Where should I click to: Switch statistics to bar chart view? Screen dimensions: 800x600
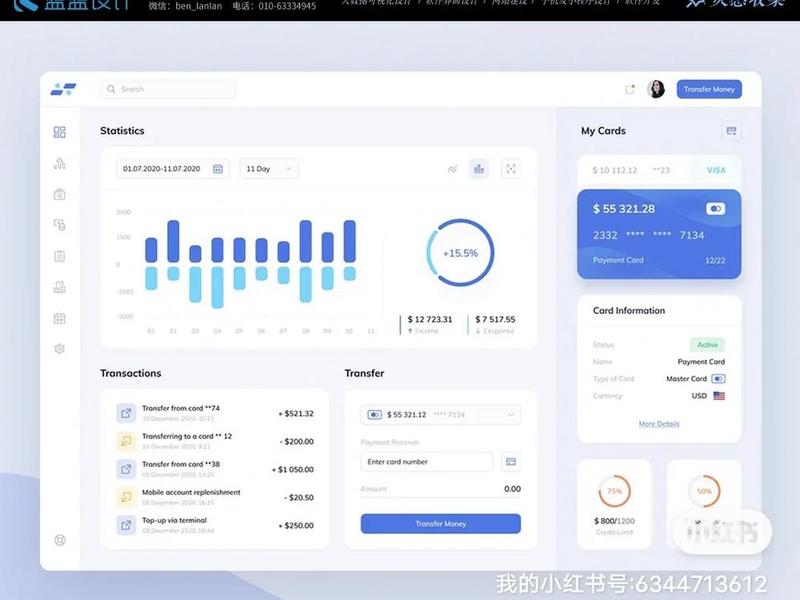[x=479, y=169]
